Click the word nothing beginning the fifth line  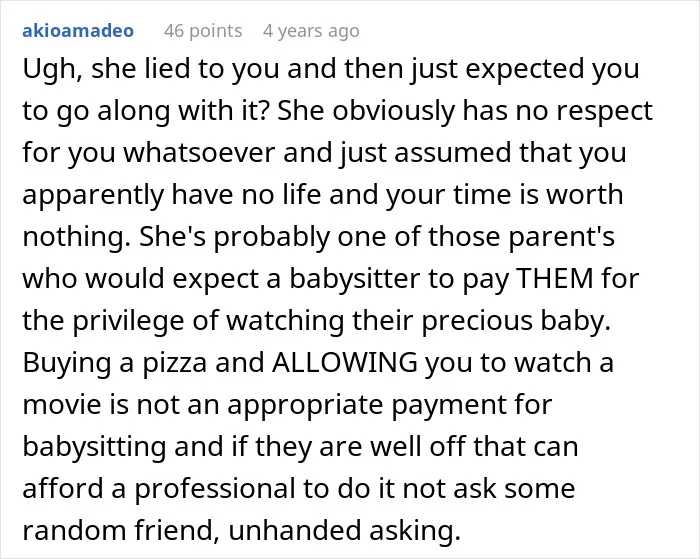[74, 238]
